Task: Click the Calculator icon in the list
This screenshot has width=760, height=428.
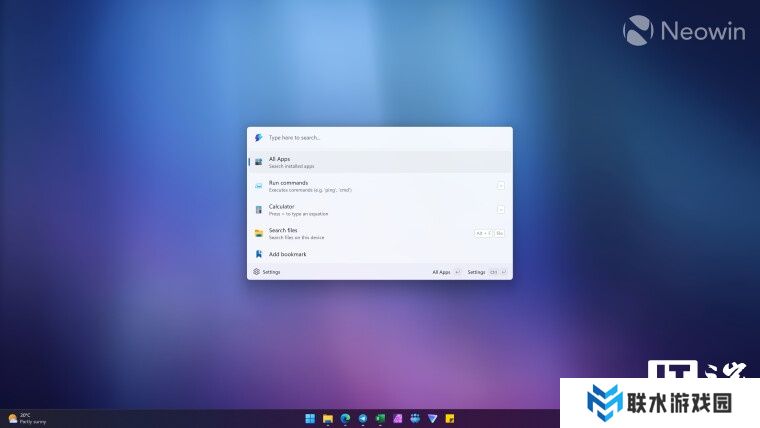Action: 259,210
